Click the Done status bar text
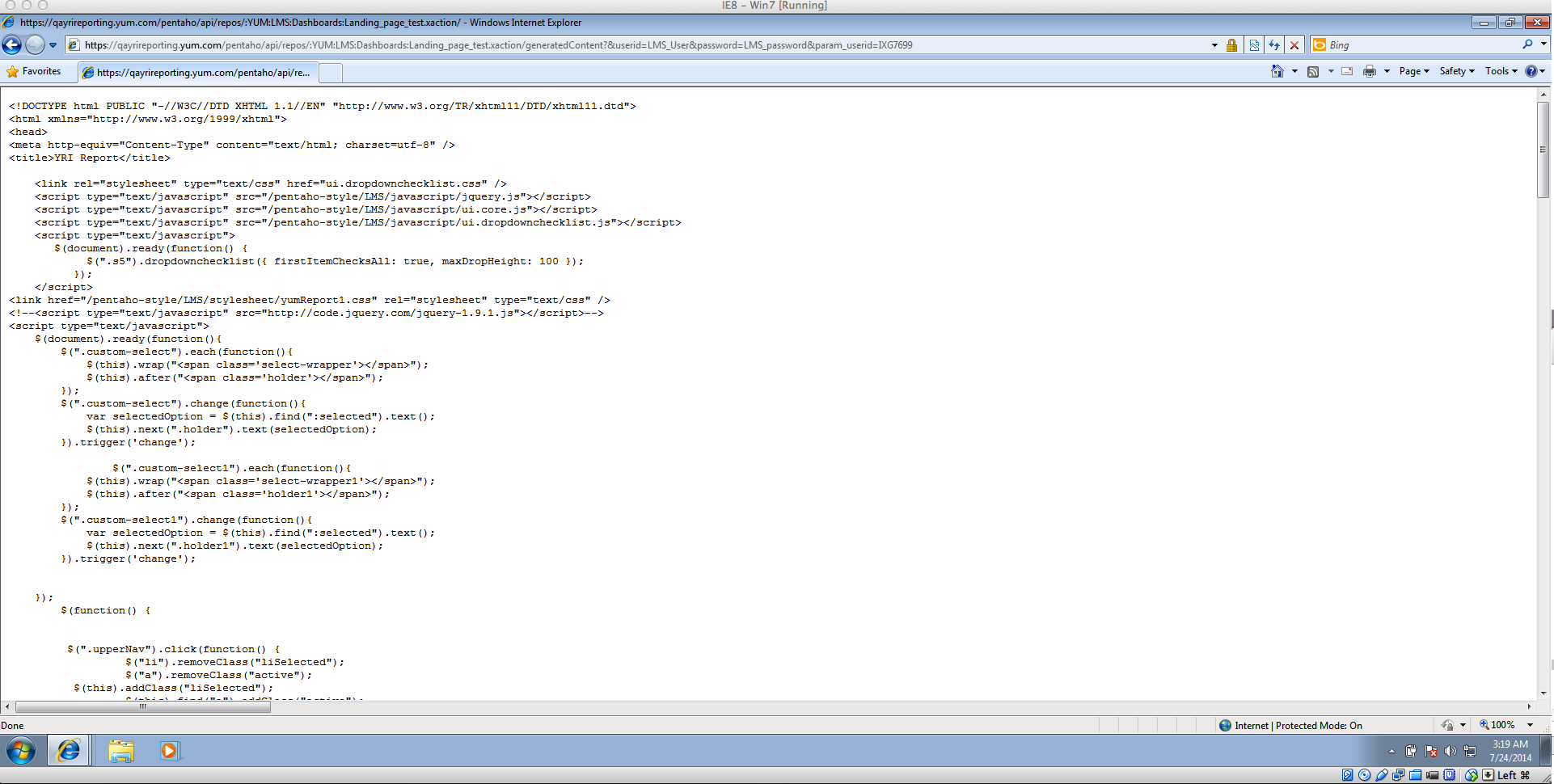Screen dimensions: 1554x784 click(x=12, y=725)
